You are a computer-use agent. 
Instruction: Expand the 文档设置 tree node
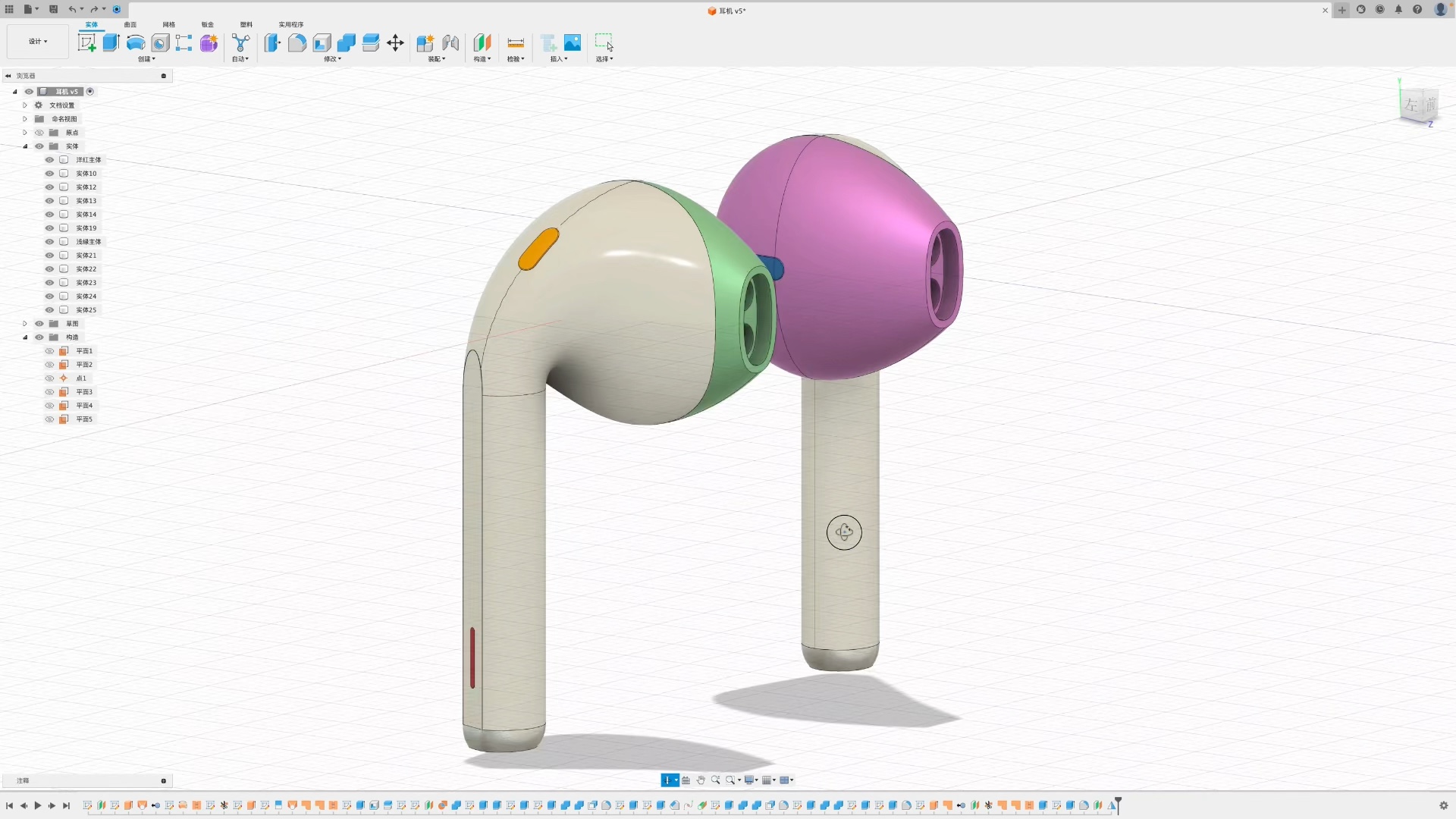pyautogui.click(x=25, y=105)
